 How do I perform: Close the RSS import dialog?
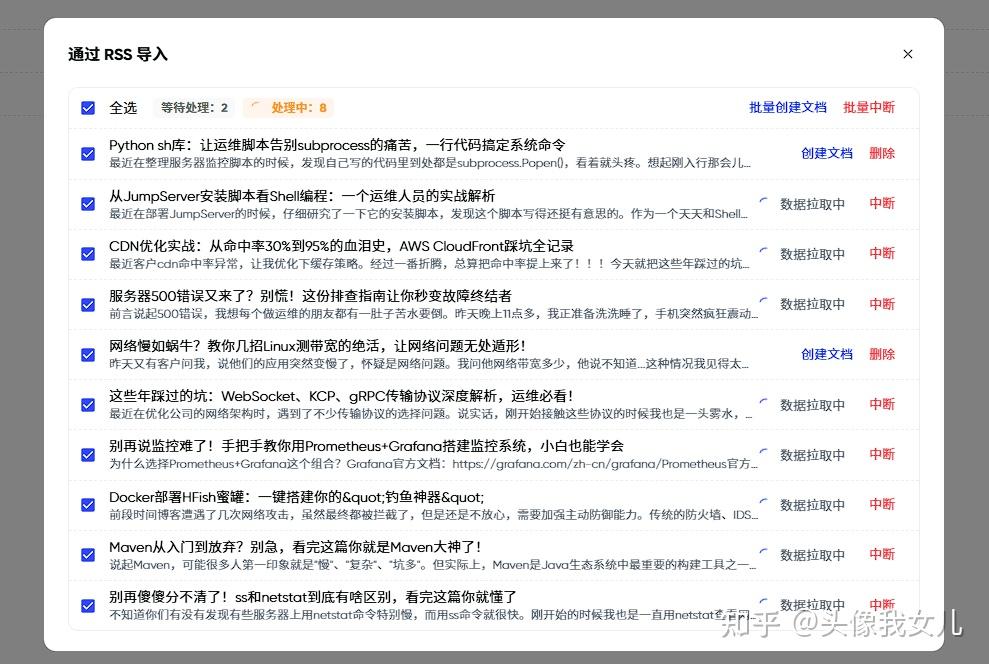coord(907,55)
